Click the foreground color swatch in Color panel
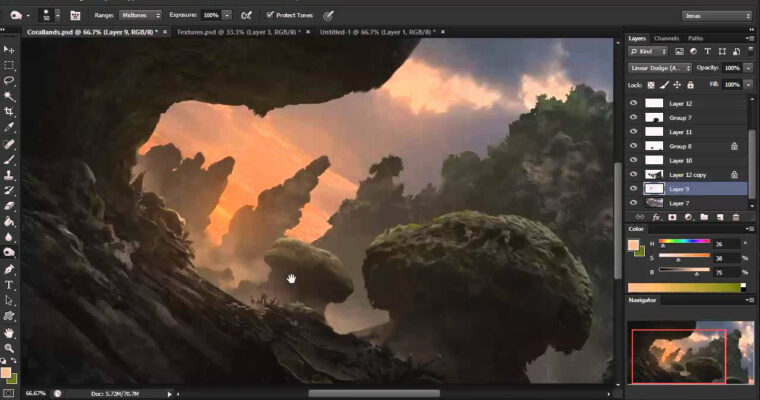This screenshot has height=400, width=760. click(633, 245)
